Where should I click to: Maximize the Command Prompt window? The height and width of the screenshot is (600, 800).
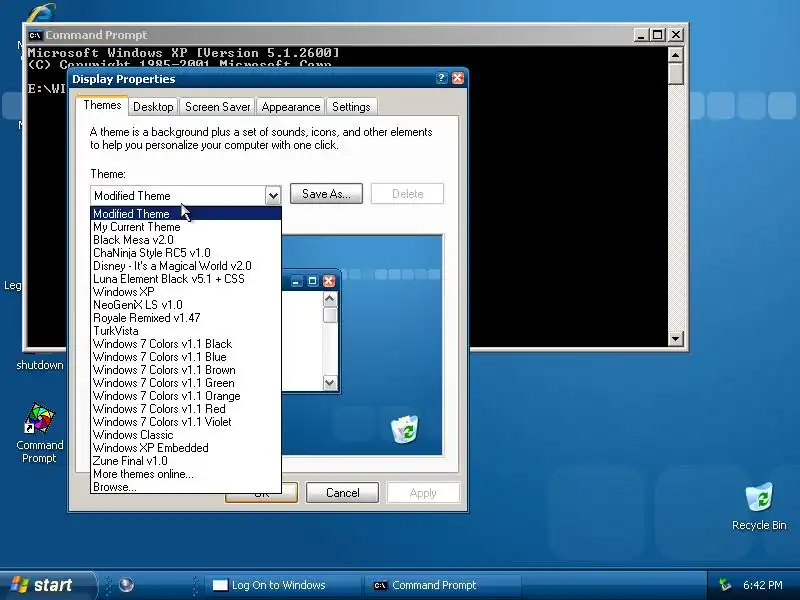[658, 35]
